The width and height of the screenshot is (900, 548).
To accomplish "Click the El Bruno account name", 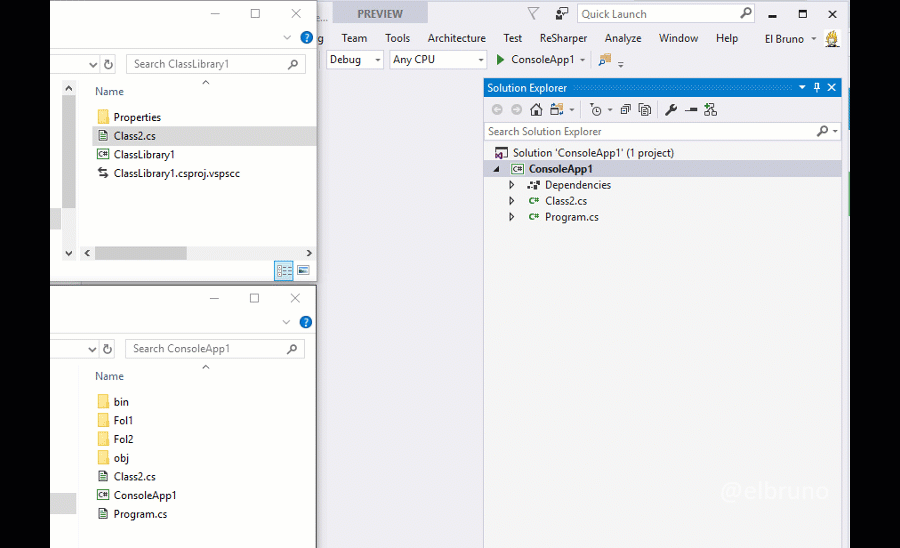I will 784,39.
